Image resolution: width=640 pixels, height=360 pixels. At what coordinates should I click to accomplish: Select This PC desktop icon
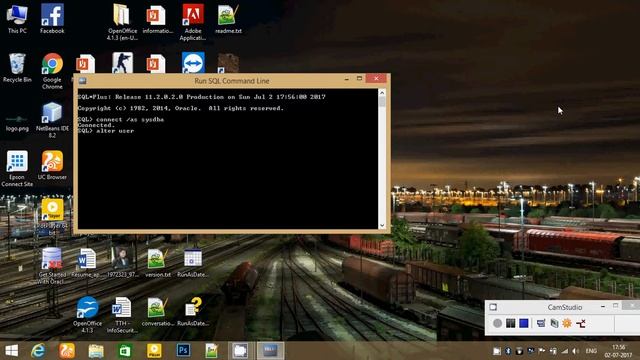[x=17, y=18]
